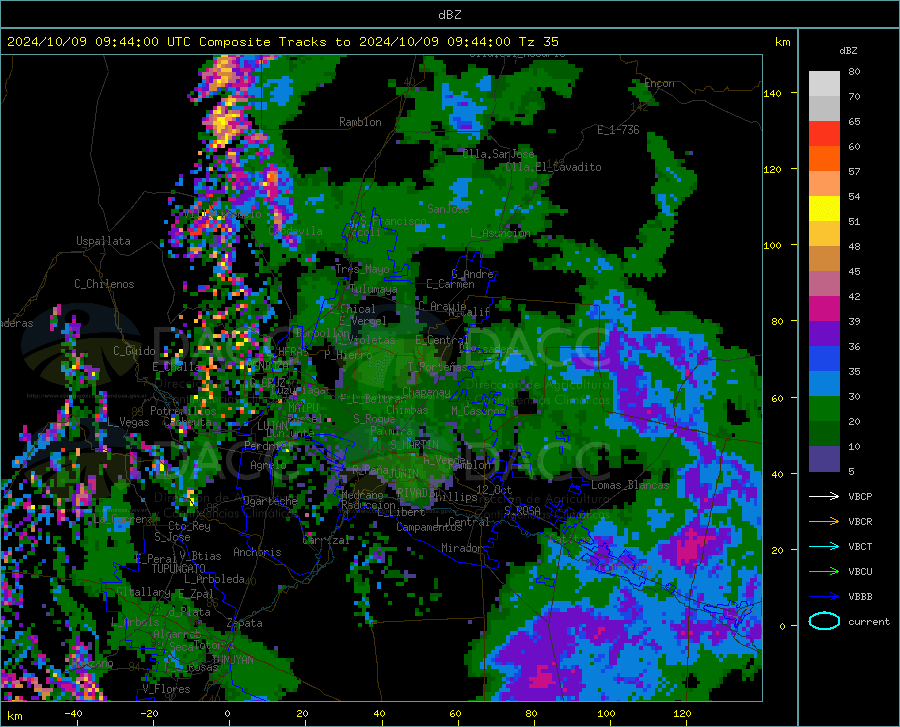Click the 'Potrerillos' map label
Screen dimensions: 900x727
click(183, 411)
